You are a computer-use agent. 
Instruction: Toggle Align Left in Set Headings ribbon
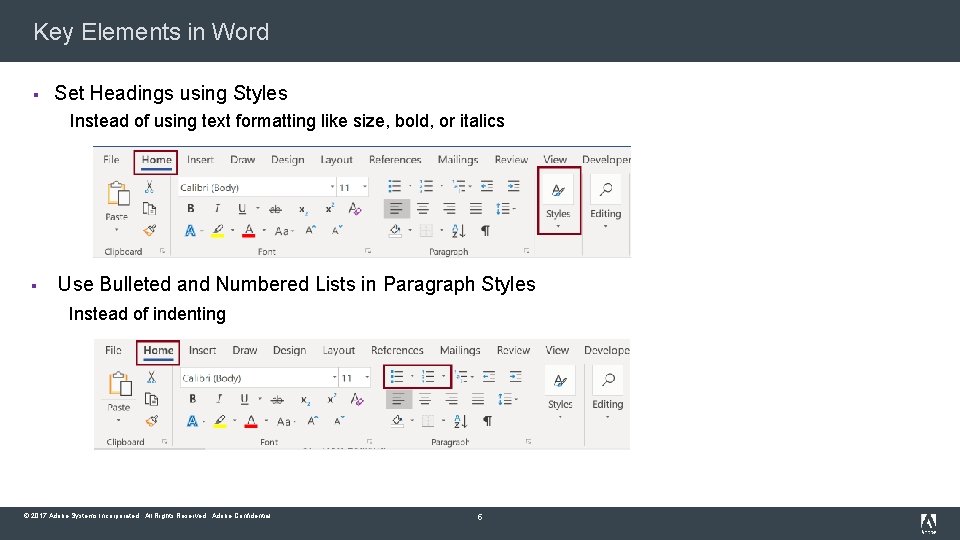coord(396,209)
